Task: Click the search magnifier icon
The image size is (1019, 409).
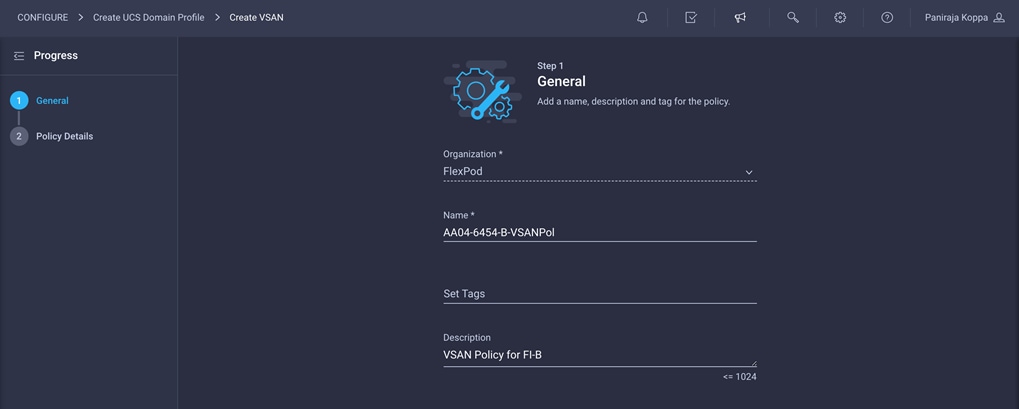Action: click(793, 18)
